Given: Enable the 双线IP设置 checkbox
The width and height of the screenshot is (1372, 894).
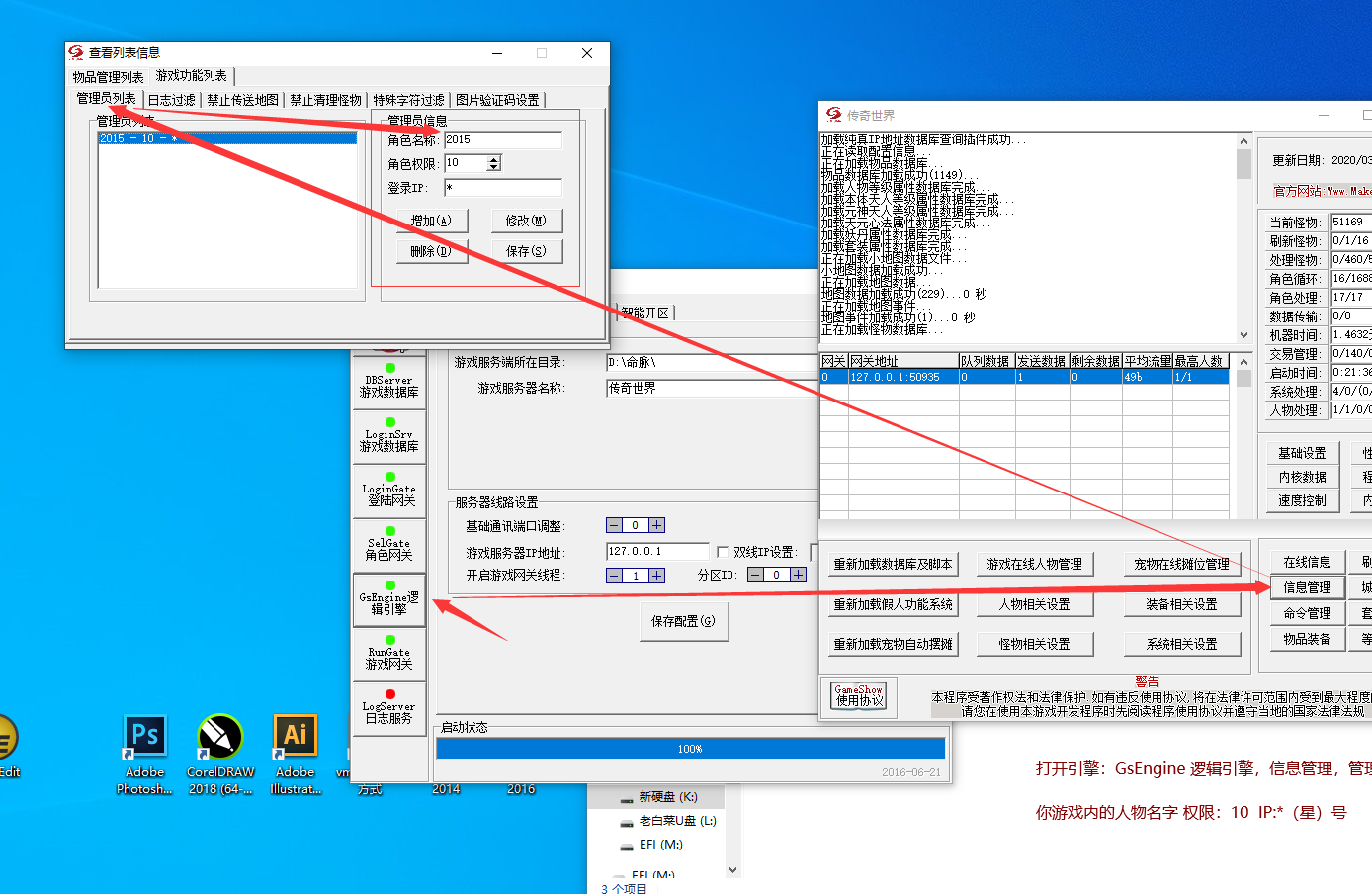Looking at the screenshot, I should pyautogui.click(x=723, y=552).
